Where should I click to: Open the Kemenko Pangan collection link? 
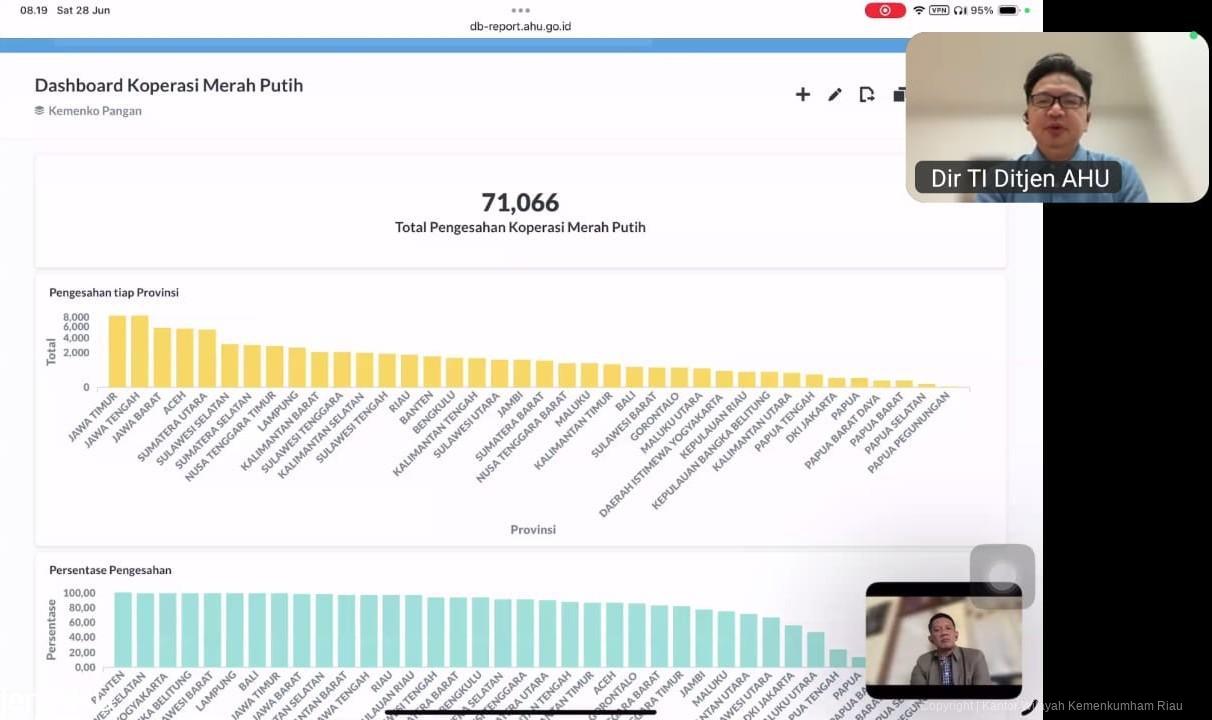point(94,111)
